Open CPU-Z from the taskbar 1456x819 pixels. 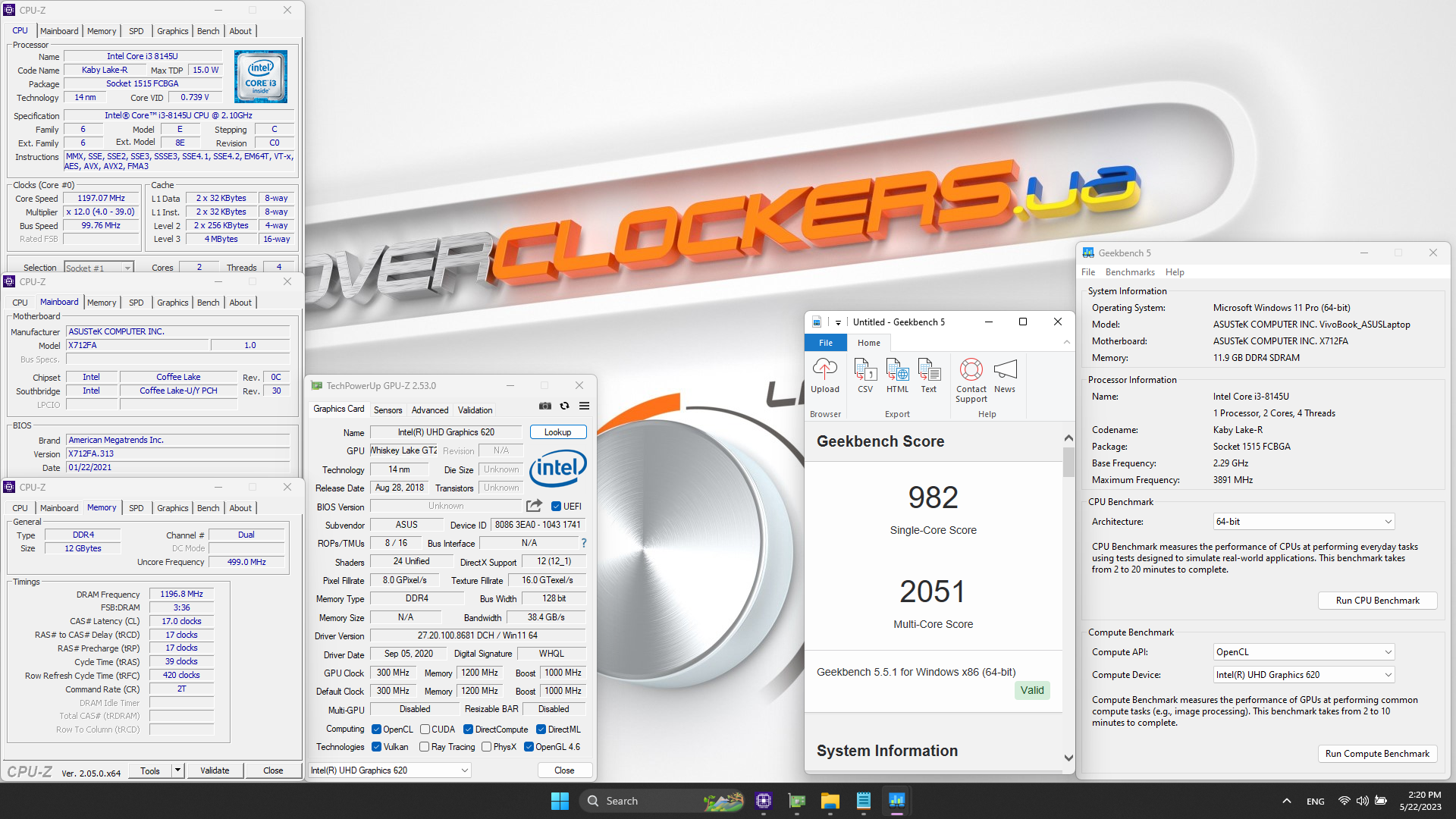[x=764, y=801]
